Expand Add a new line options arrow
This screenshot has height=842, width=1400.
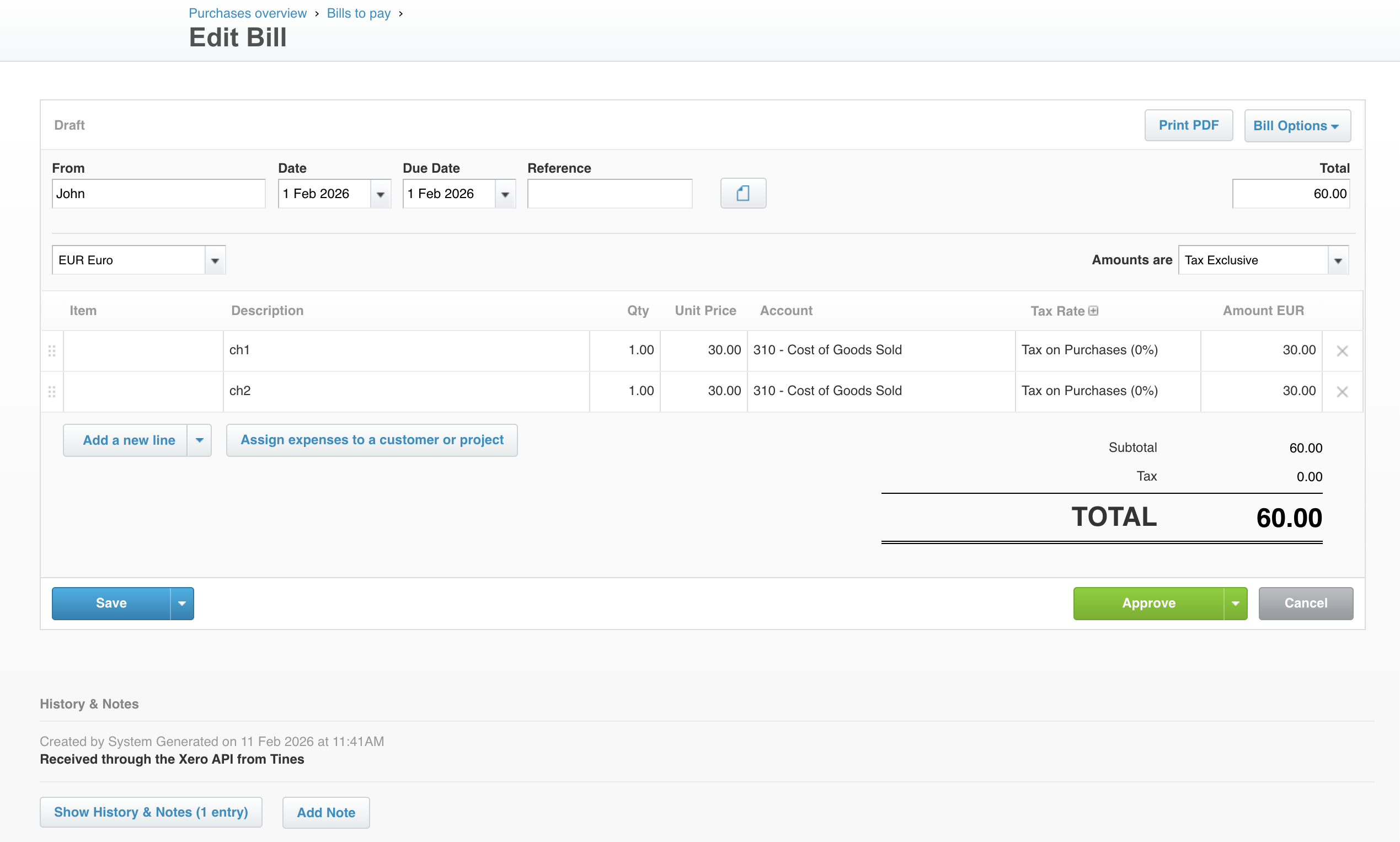(x=199, y=440)
